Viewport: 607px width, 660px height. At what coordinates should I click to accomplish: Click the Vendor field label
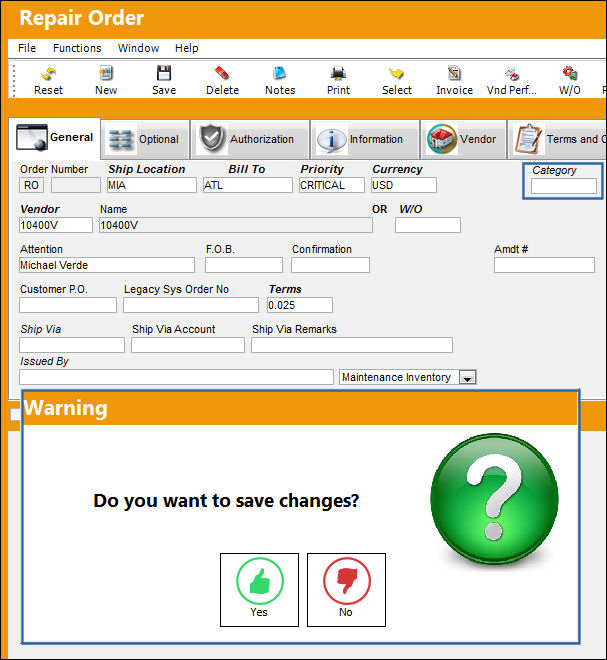coord(40,209)
